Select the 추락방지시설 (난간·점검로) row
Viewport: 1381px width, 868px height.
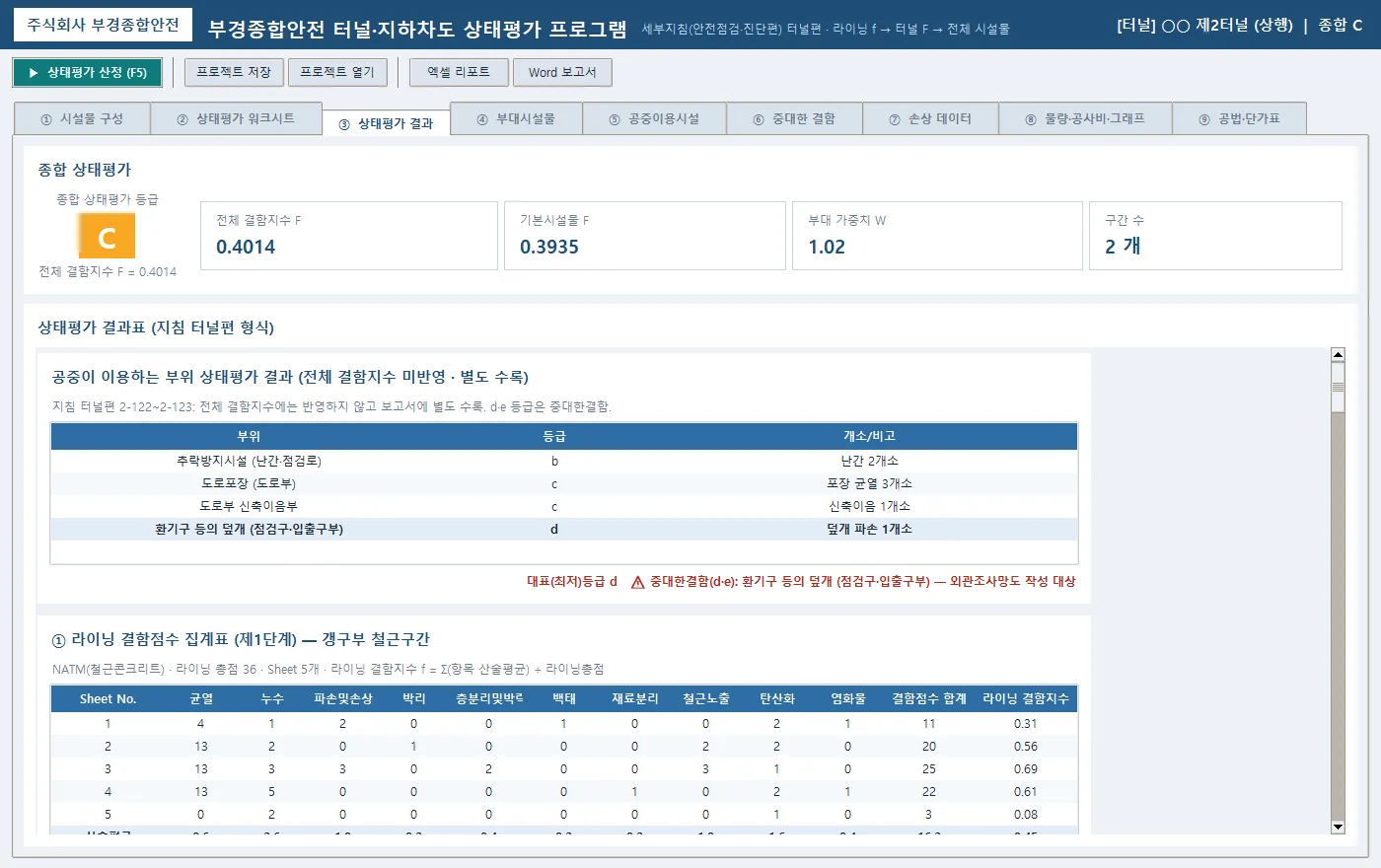(564, 461)
